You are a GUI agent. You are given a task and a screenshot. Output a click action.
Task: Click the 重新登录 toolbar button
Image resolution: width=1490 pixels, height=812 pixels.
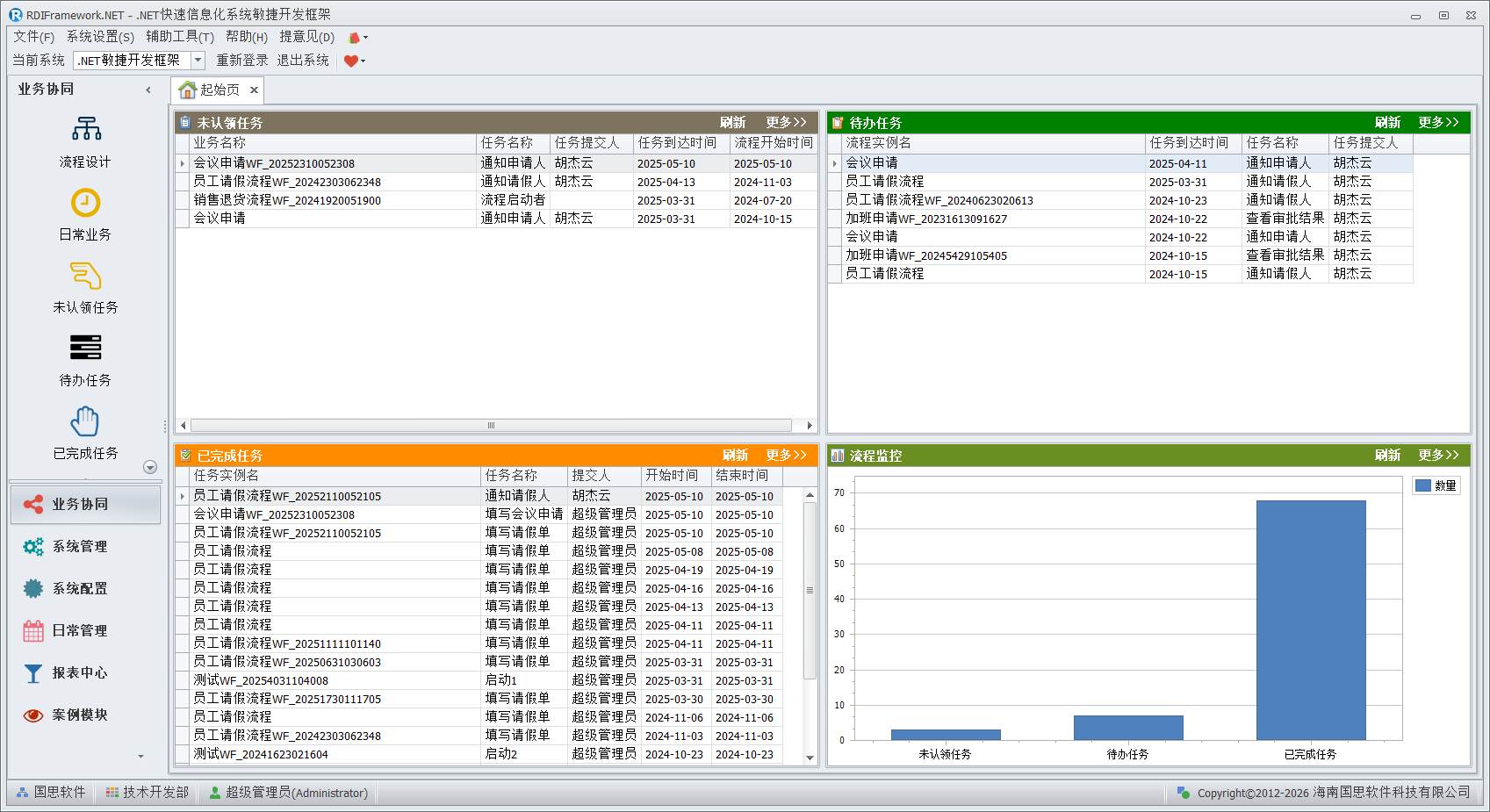[242, 61]
